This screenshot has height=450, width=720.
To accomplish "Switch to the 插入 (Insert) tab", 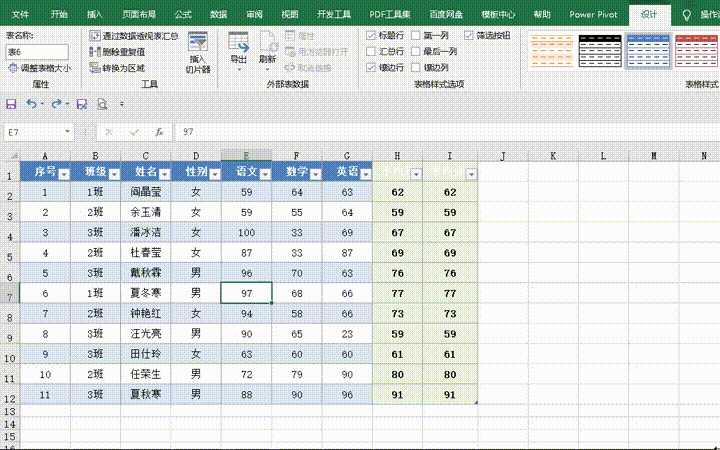I will tap(95, 15).
